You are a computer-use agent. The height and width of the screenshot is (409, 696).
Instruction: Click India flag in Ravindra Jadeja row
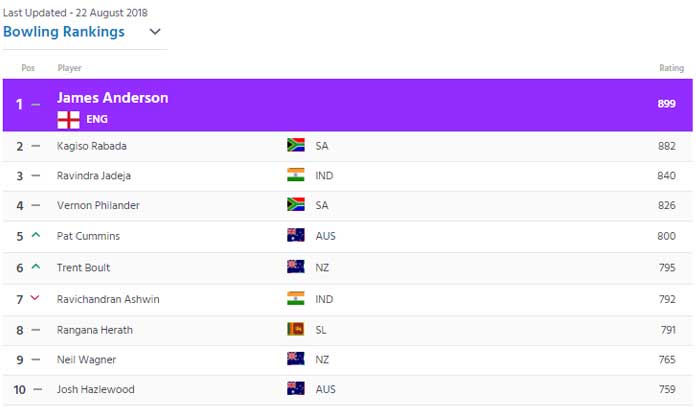pos(296,175)
